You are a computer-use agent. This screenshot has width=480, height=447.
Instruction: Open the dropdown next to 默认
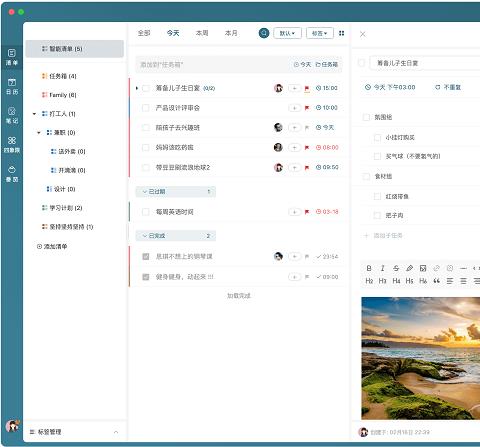[x=320, y=33]
